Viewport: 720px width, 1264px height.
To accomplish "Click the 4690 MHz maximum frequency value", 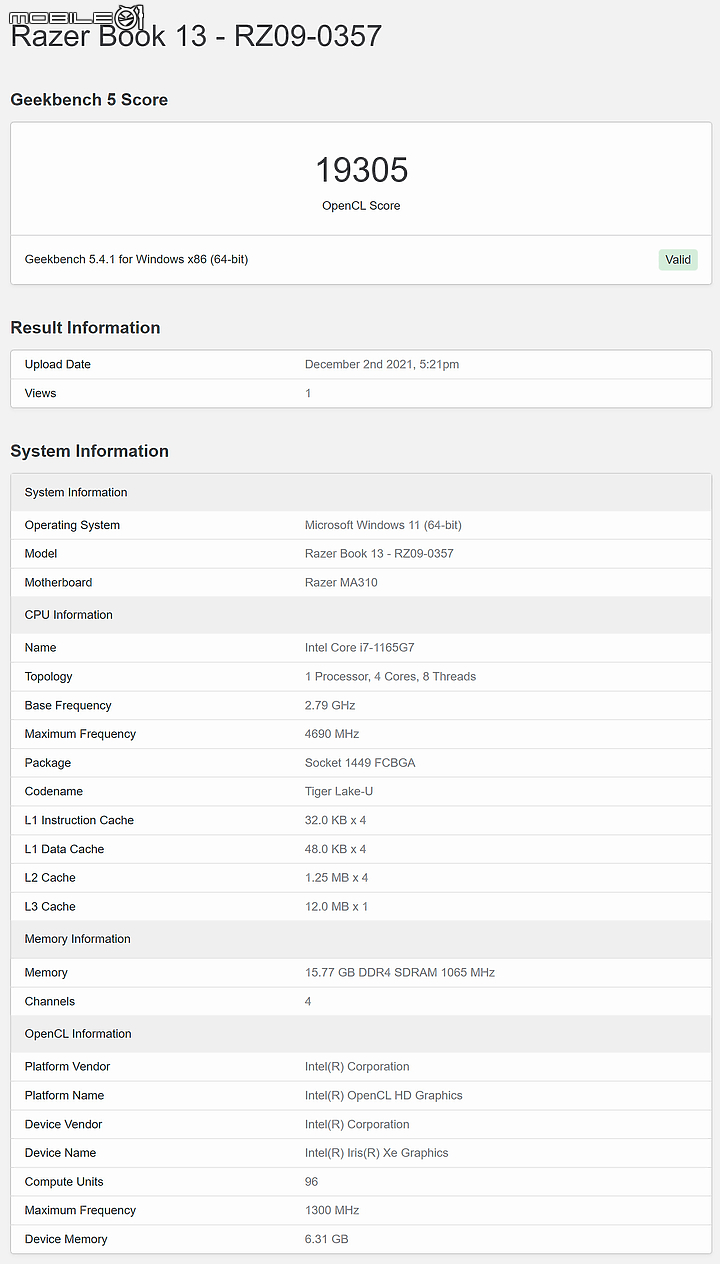I will [x=332, y=734].
